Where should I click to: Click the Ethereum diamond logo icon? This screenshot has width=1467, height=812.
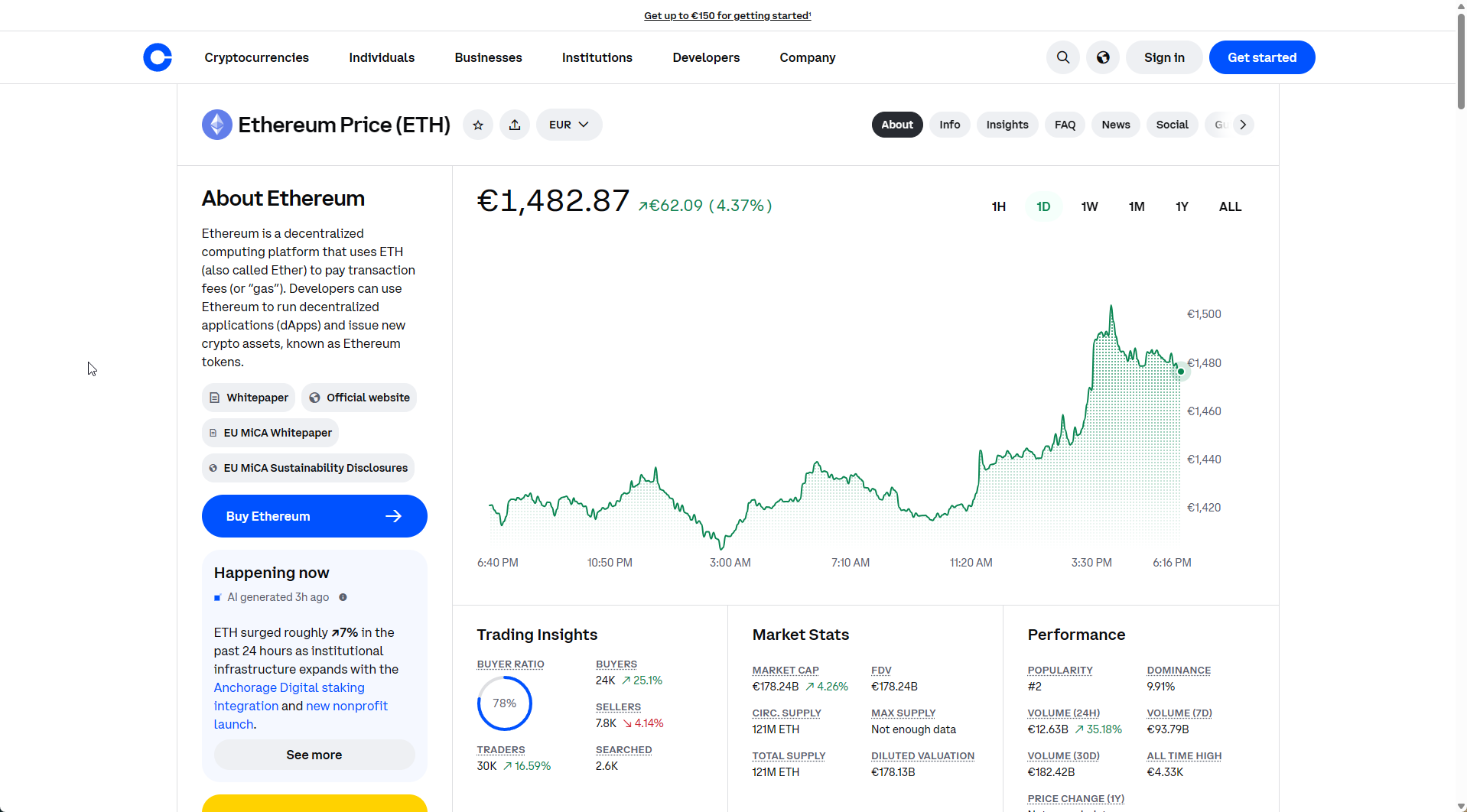[217, 125]
